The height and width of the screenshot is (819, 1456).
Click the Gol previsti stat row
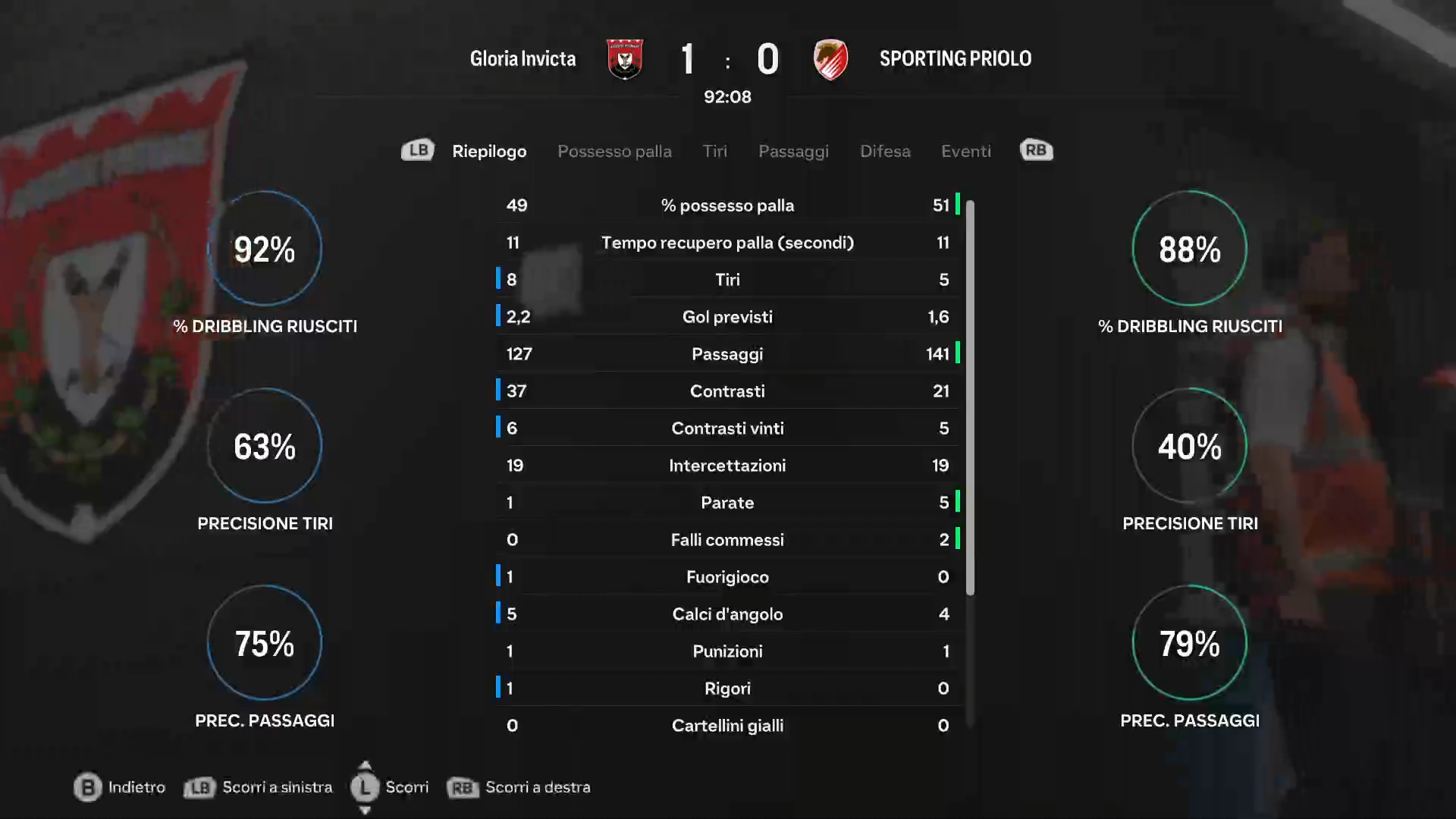click(727, 316)
